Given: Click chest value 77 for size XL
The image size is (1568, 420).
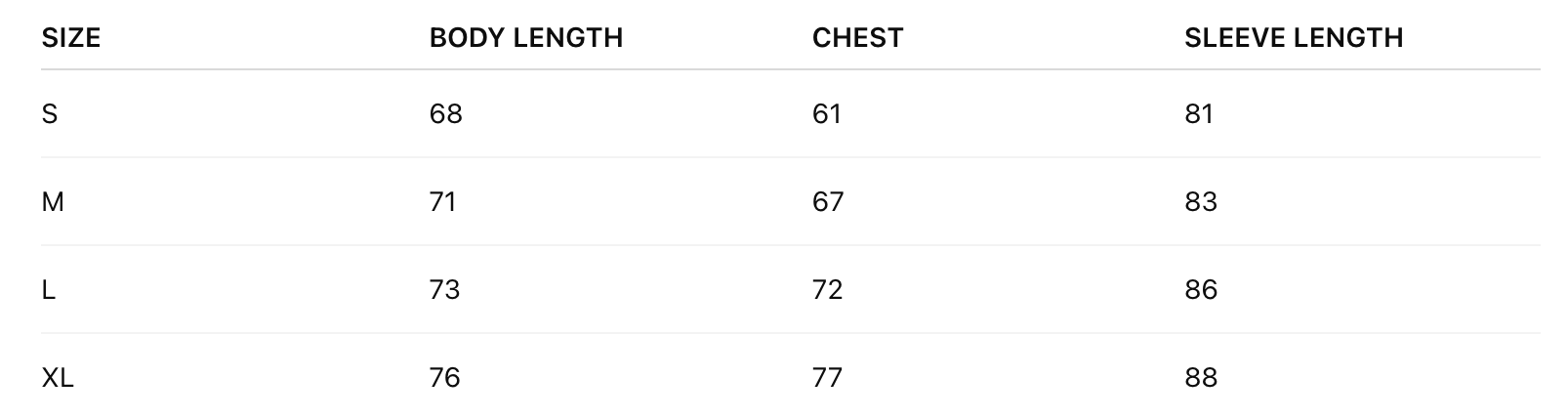Looking at the screenshot, I should click(827, 378).
